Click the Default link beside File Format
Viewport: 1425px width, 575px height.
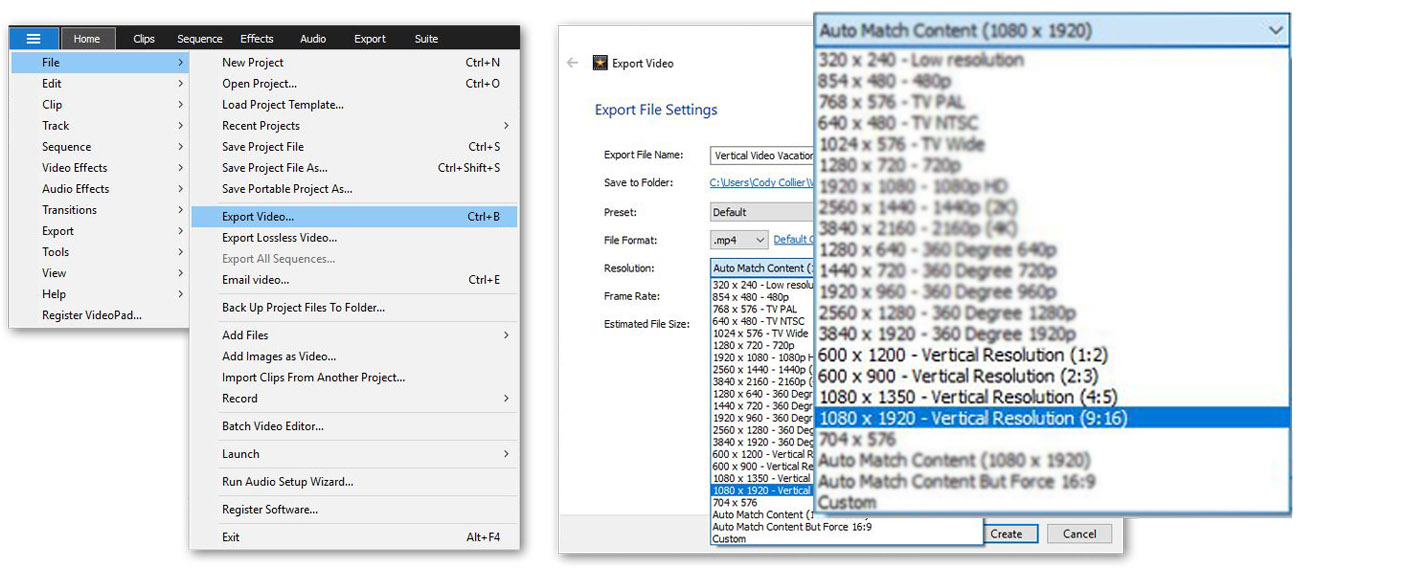(x=793, y=240)
